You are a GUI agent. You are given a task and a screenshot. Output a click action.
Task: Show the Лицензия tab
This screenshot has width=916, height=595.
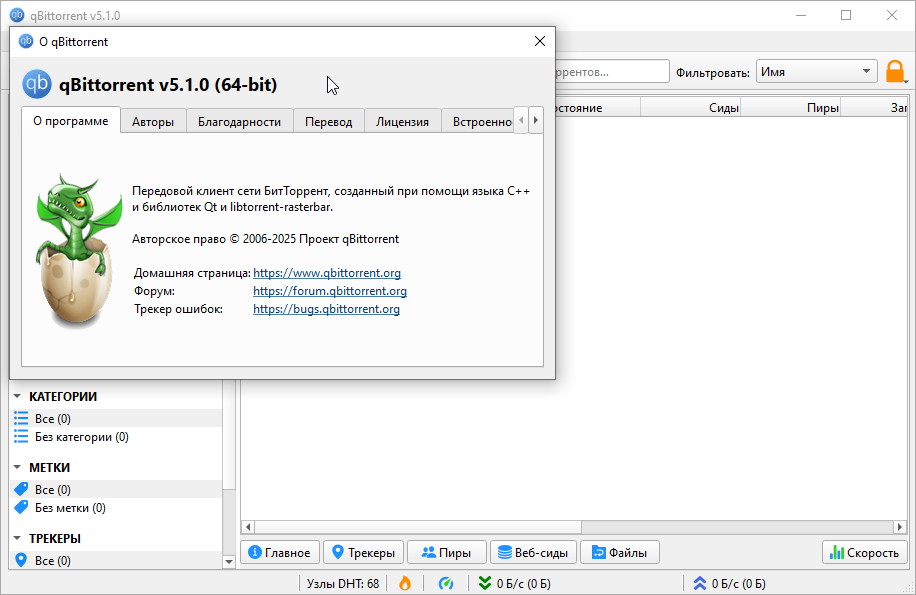click(x=403, y=121)
